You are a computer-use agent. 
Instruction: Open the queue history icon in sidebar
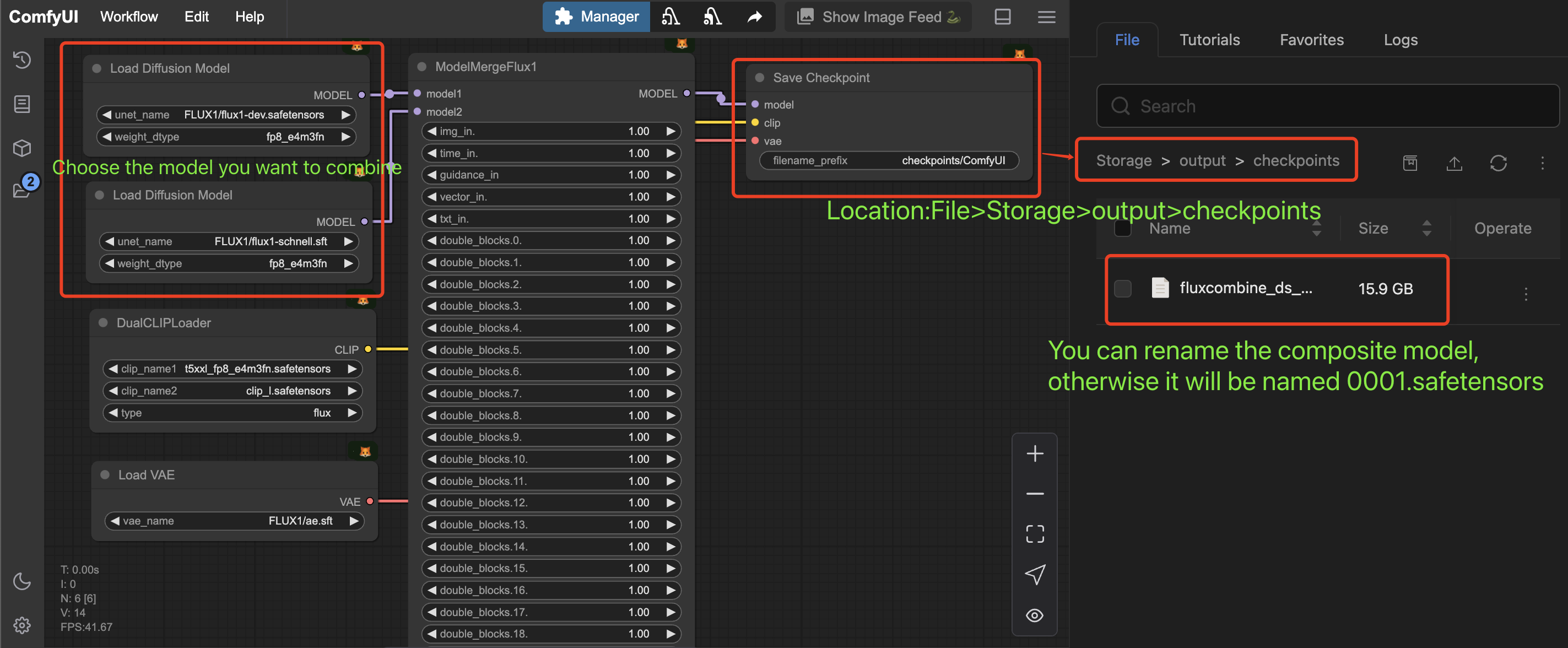tap(22, 60)
